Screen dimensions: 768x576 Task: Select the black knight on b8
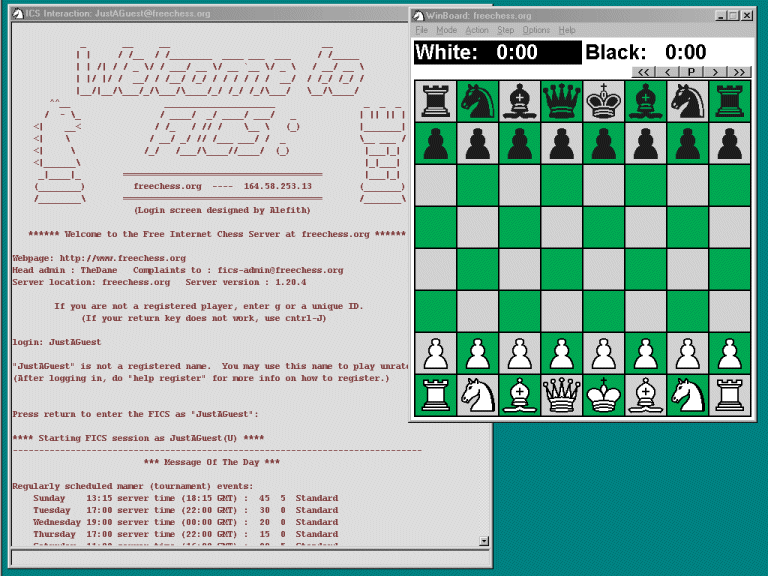(478, 101)
